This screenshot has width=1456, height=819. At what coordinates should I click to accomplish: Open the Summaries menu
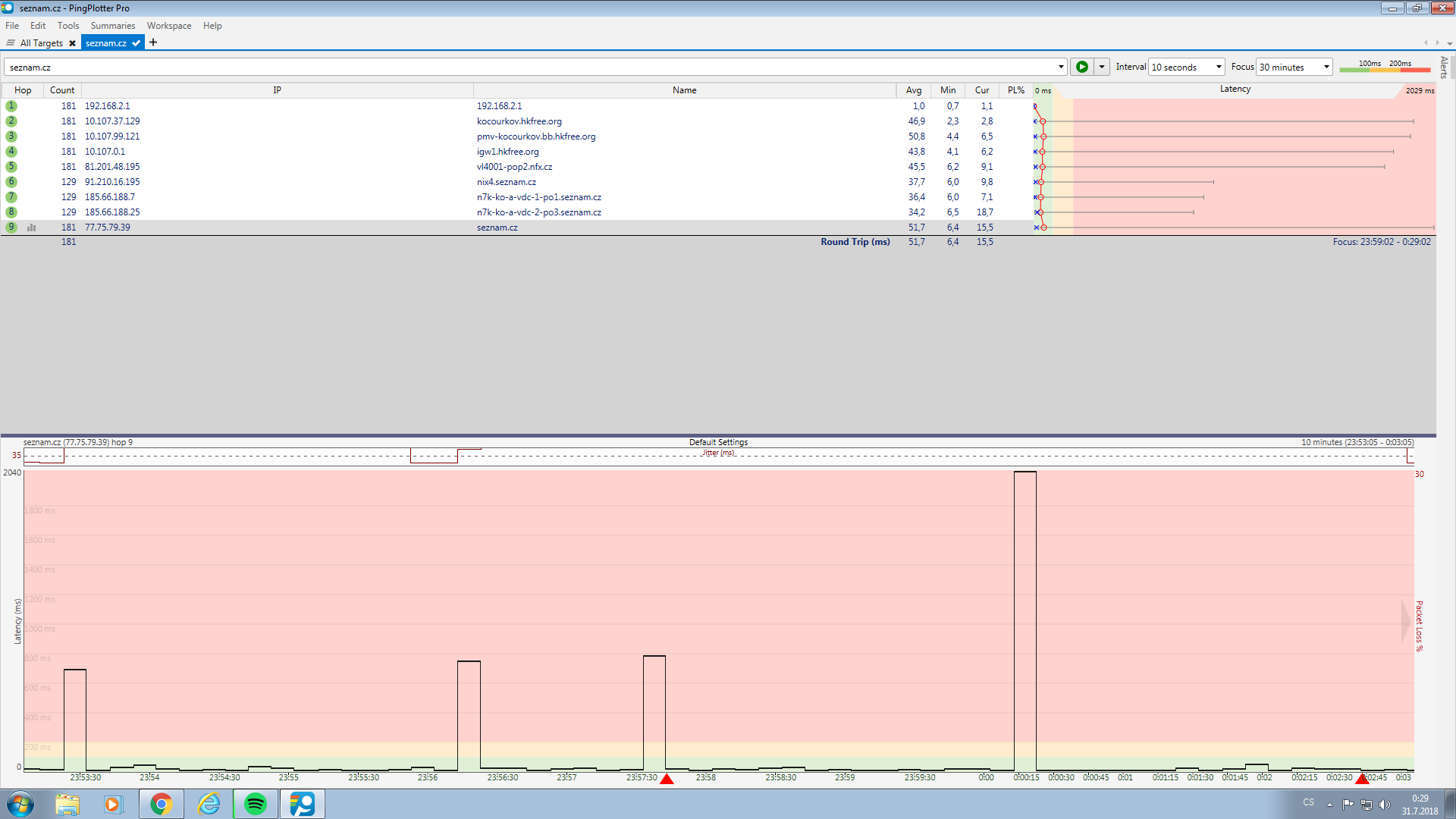pos(112,25)
